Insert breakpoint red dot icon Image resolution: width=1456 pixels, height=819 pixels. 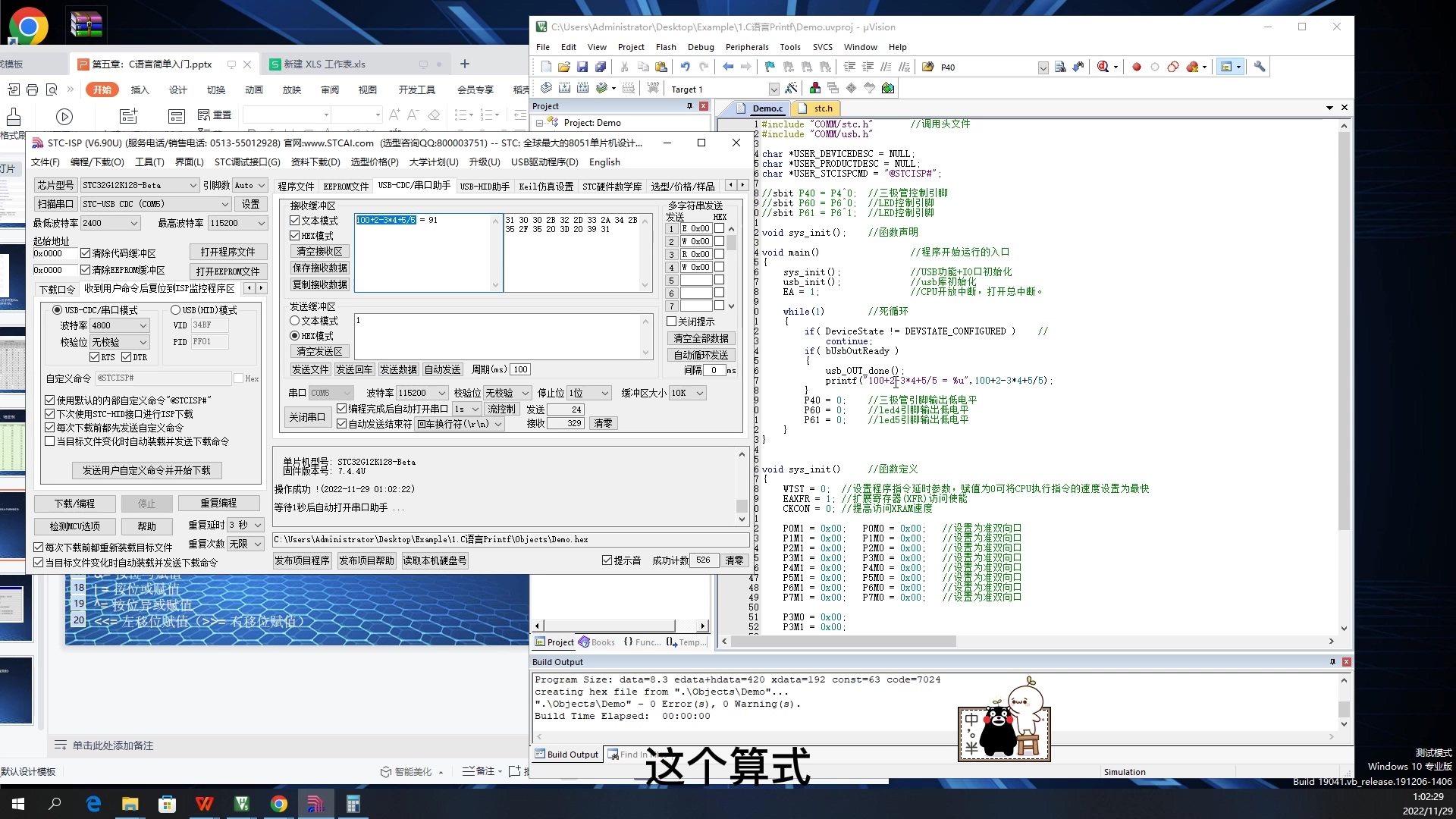coord(1137,67)
